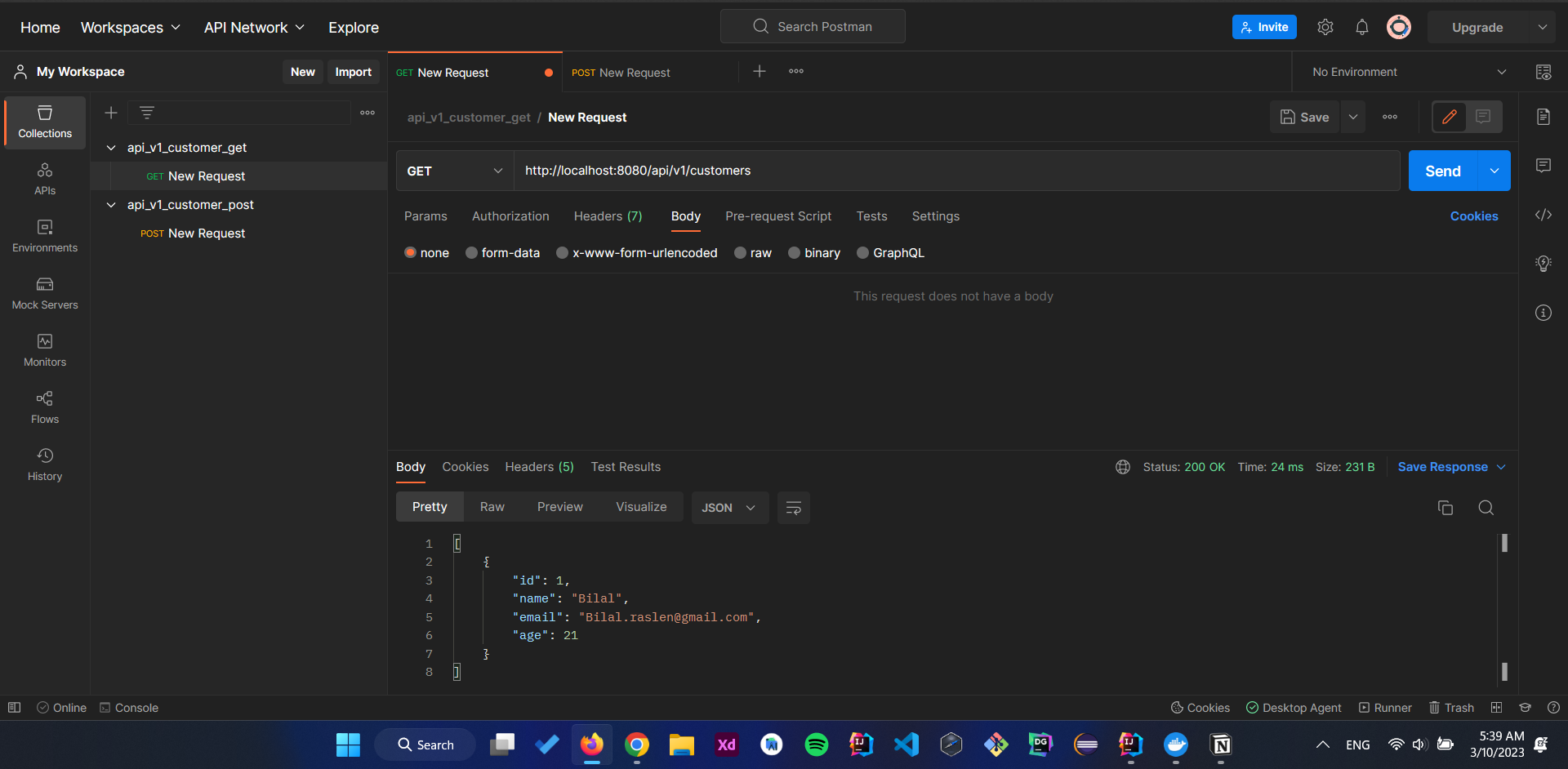Click the Import button
1568x769 pixels.
click(x=353, y=72)
